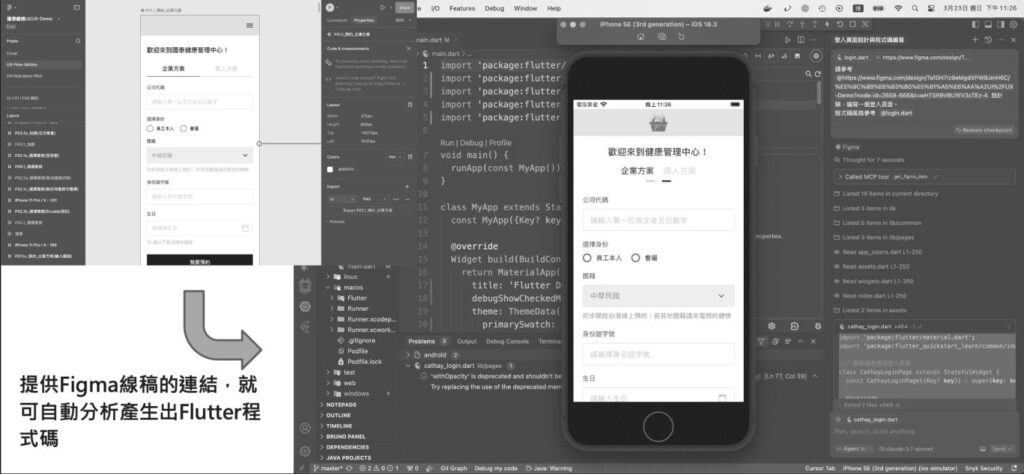Click Debug code lens above main()
This screenshot has width=1024, height=474.
pos(472,143)
